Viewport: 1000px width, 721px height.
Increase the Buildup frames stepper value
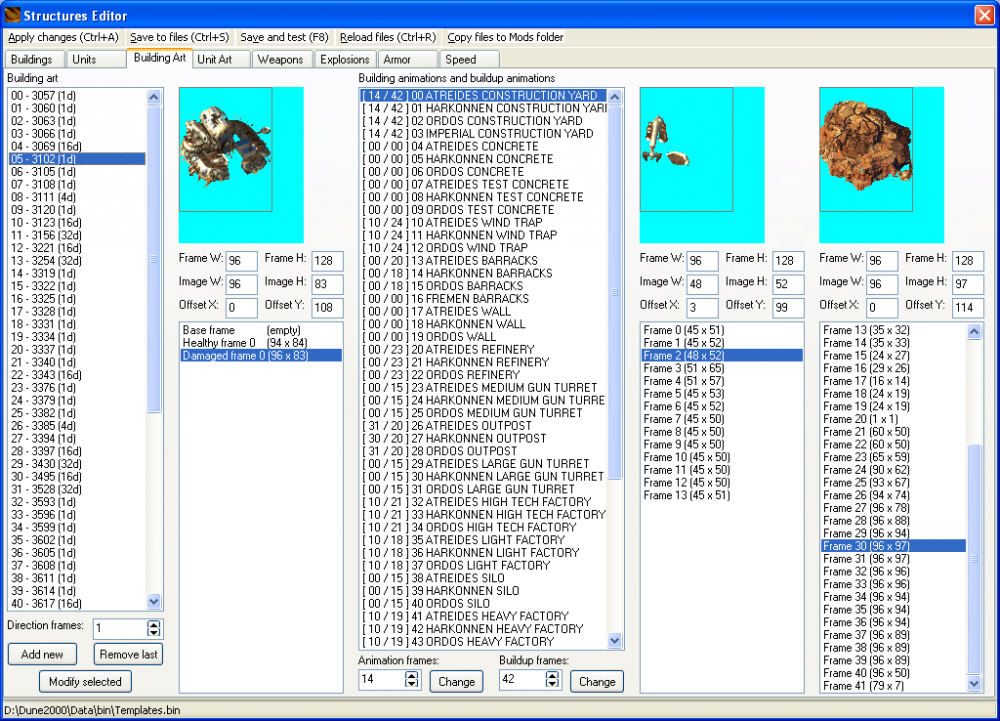[552, 675]
